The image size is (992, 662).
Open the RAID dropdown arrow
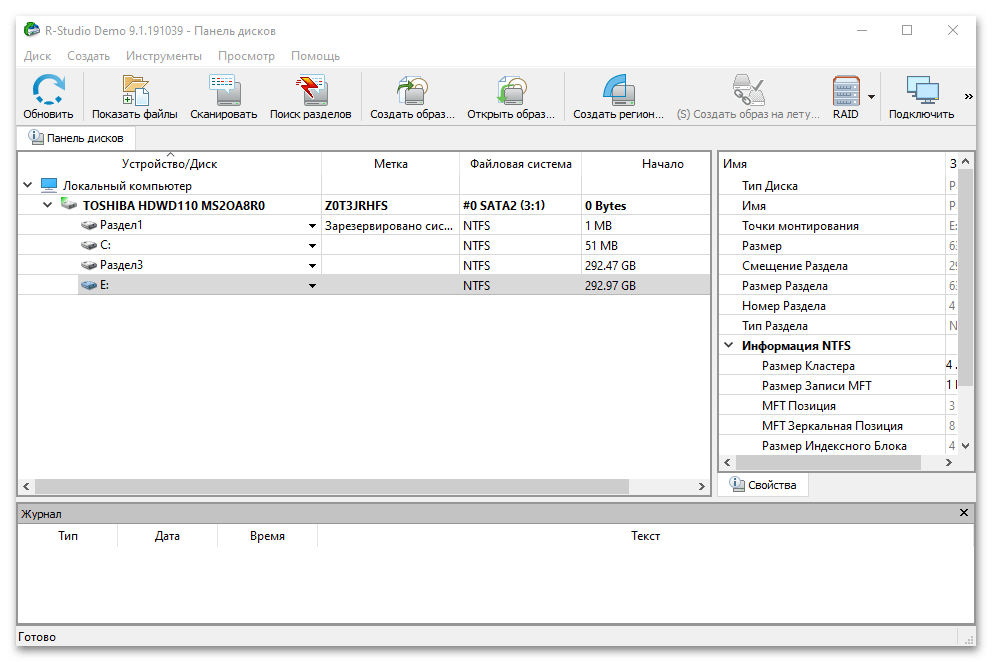pyautogui.click(x=871, y=97)
